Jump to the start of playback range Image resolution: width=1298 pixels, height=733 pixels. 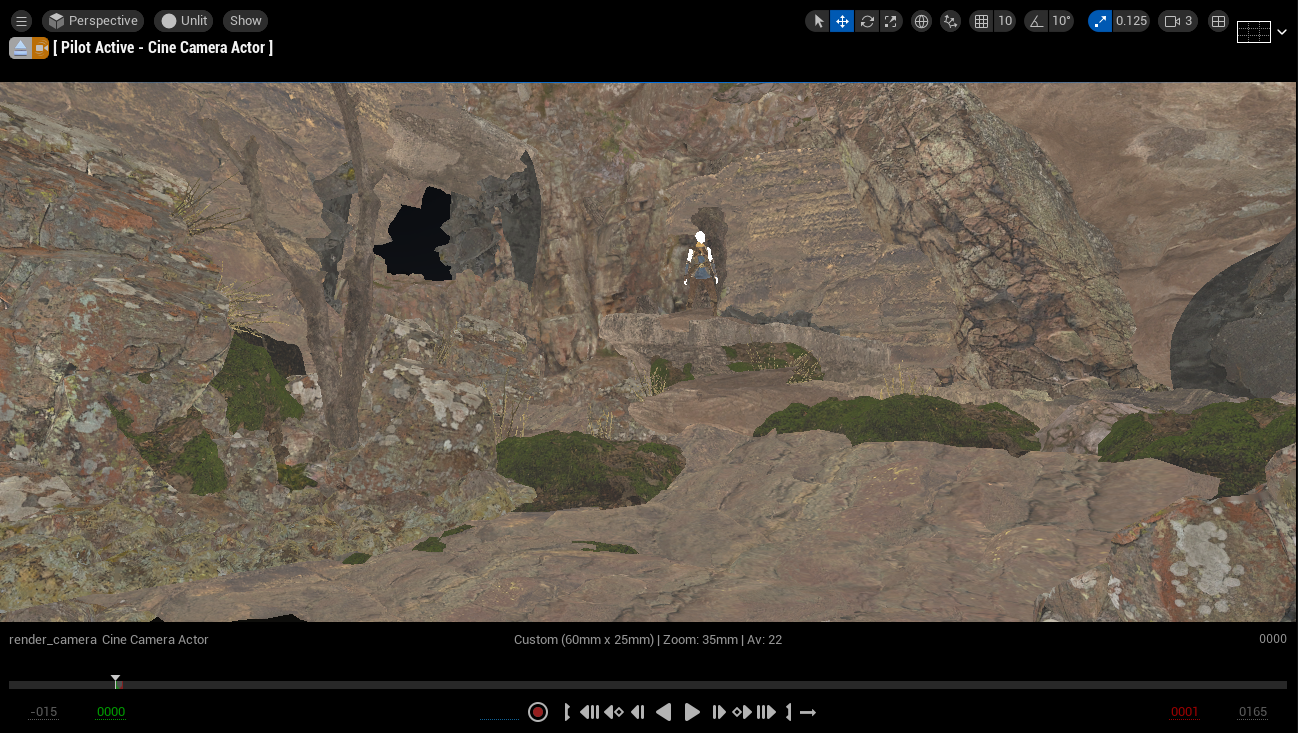pos(589,712)
